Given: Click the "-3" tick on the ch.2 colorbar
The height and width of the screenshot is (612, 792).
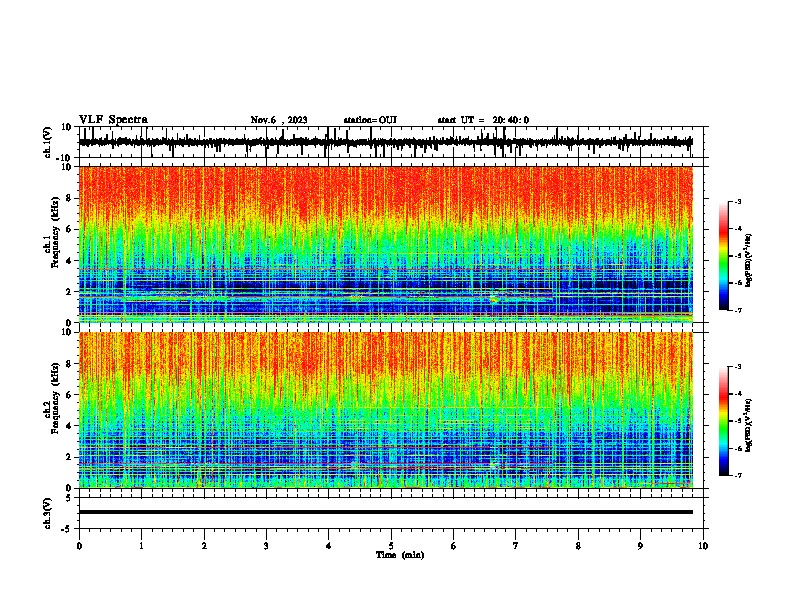Looking at the screenshot, I should pos(737,367).
